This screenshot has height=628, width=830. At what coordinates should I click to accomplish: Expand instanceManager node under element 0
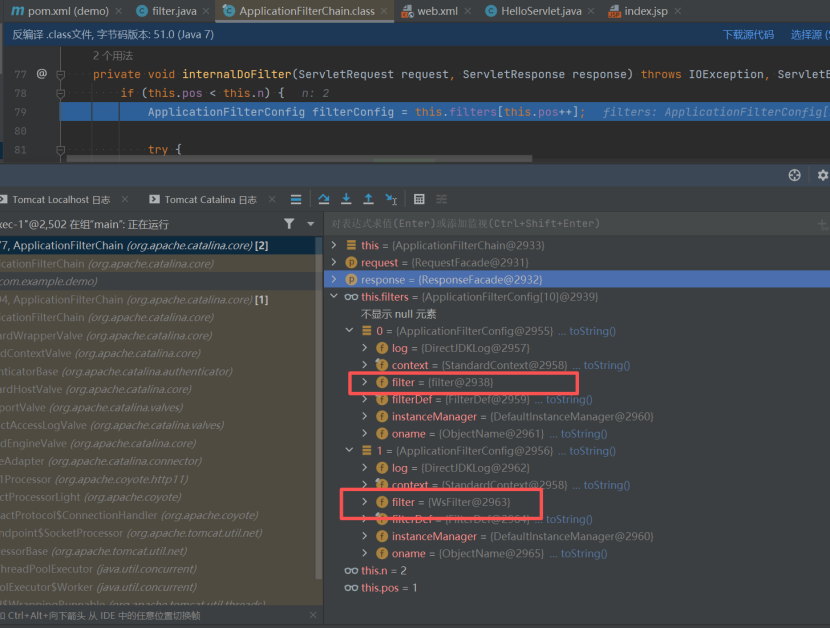pyautogui.click(x=365, y=416)
